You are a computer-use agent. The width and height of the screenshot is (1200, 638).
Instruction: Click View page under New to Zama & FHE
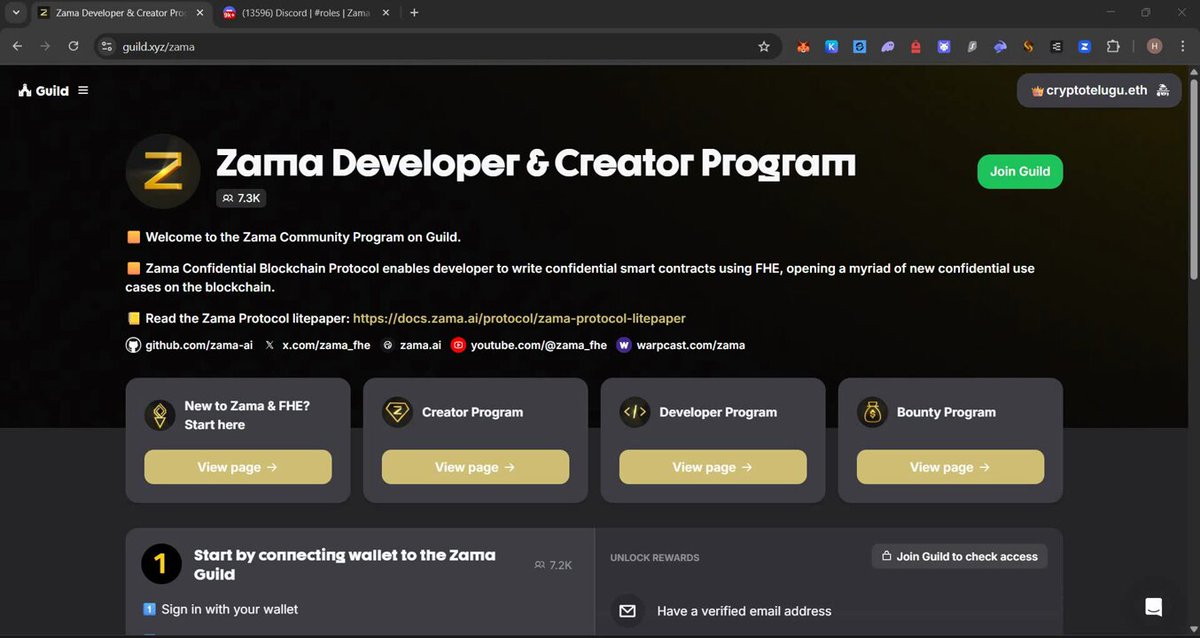click(x=238, y=467)
